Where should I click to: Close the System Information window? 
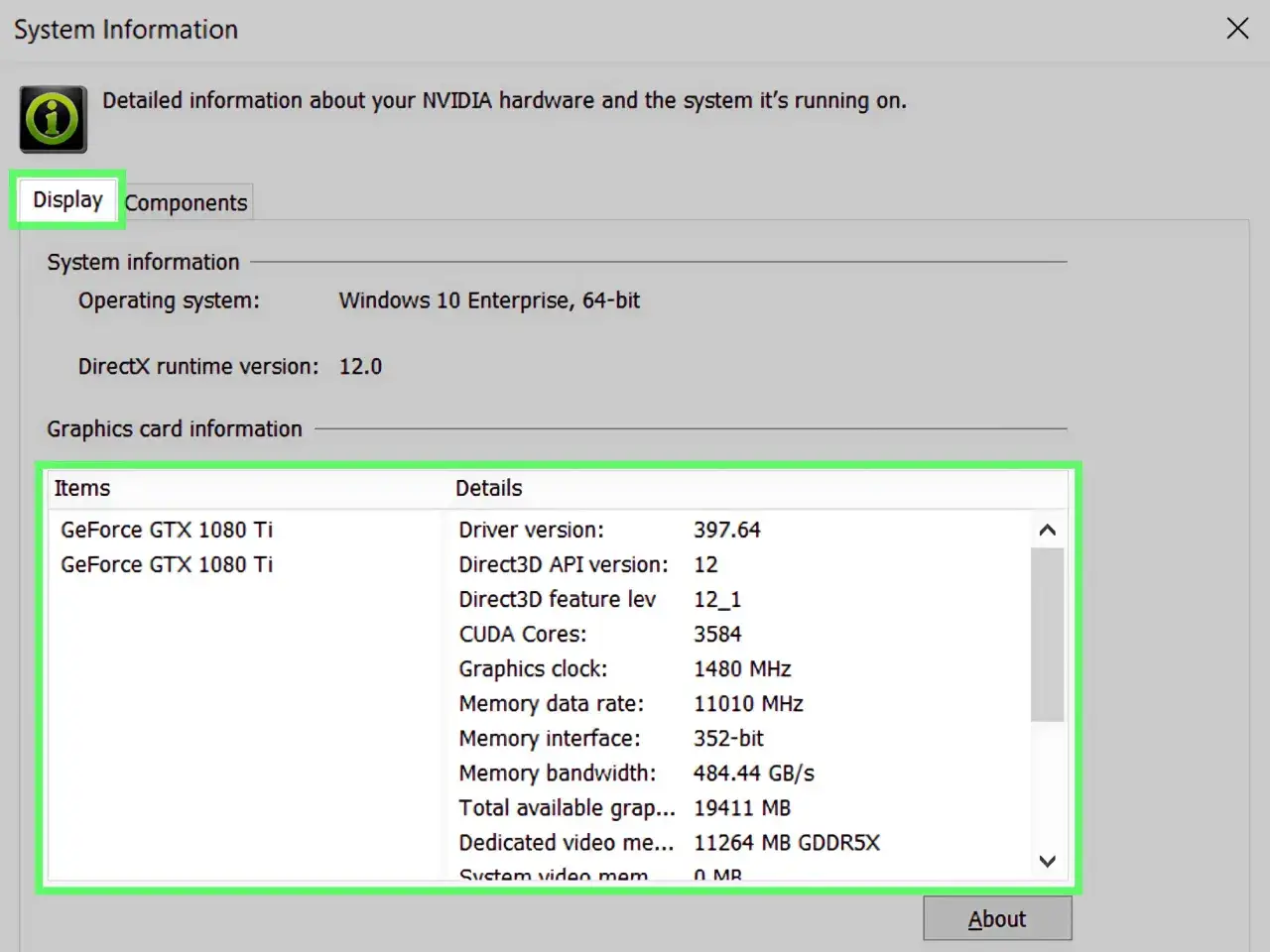pos(1237,28)
